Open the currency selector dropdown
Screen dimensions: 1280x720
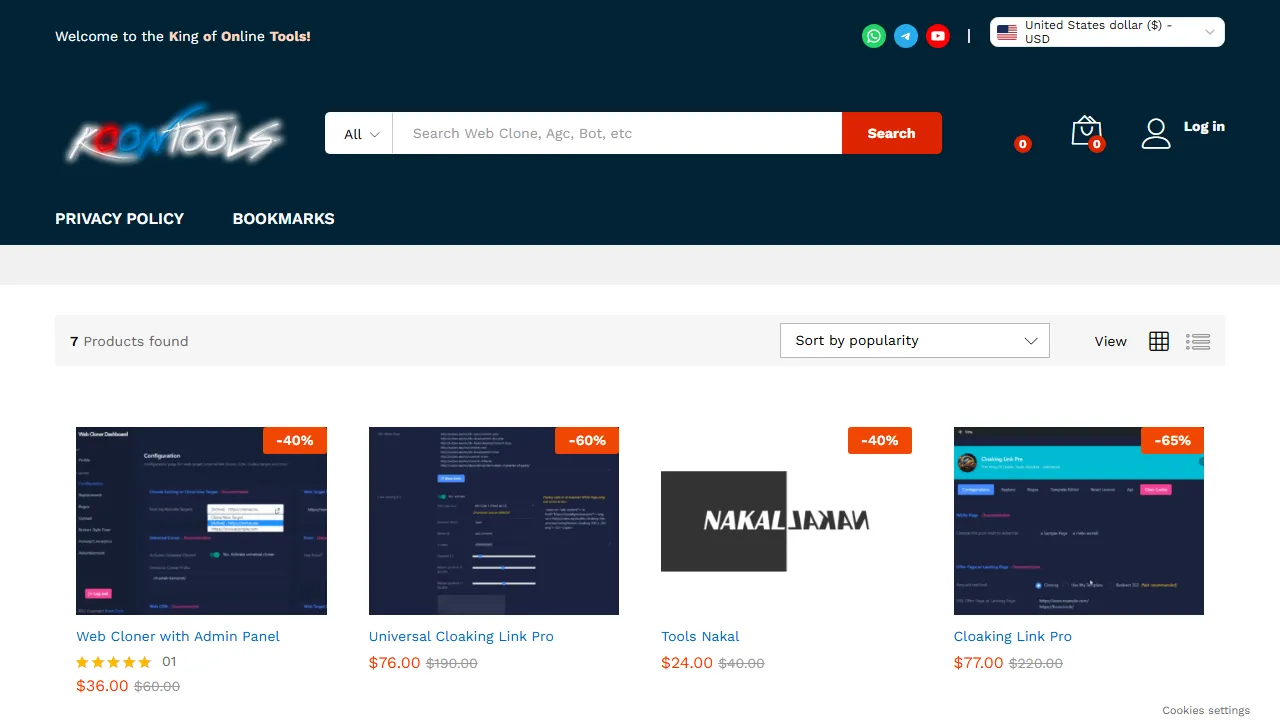point(1106,31)
